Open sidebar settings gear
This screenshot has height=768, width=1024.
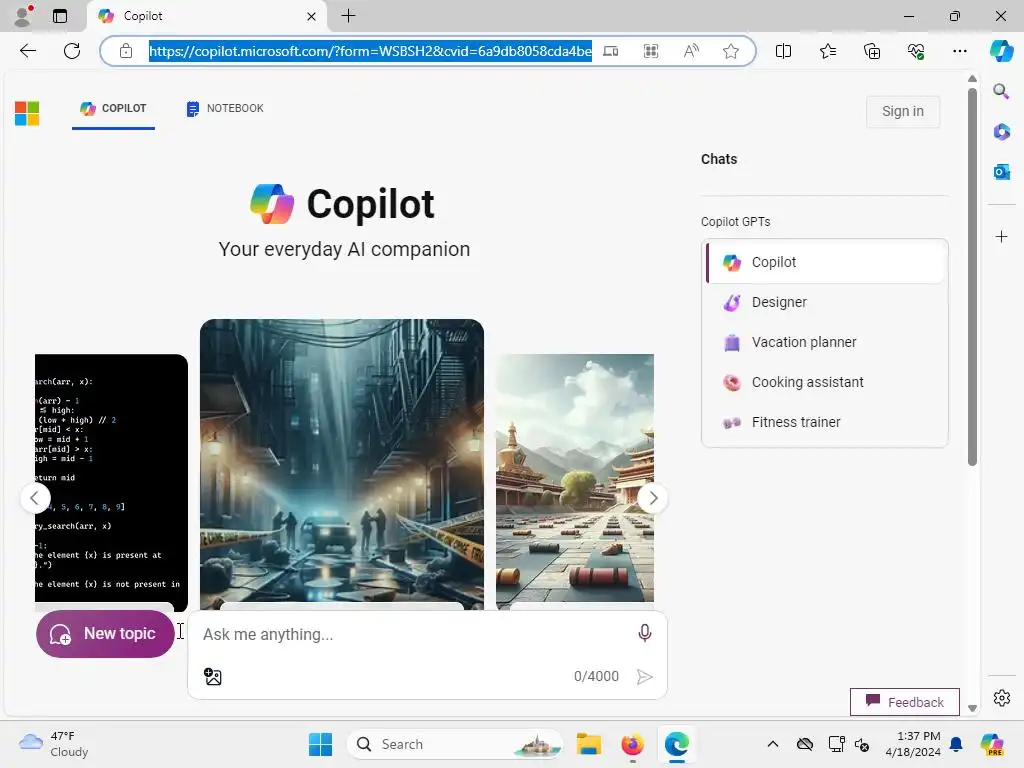point(1001,698)
